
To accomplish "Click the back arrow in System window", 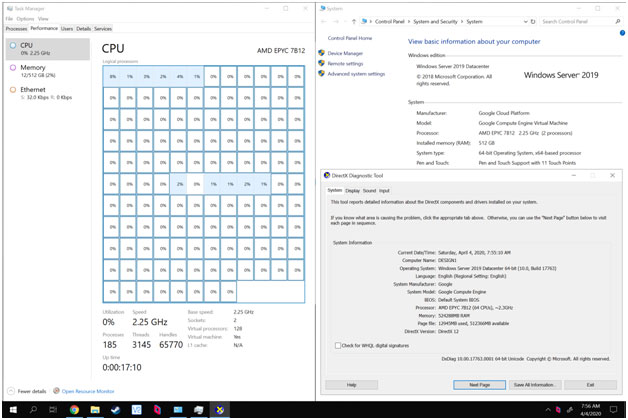I will 324,22.
